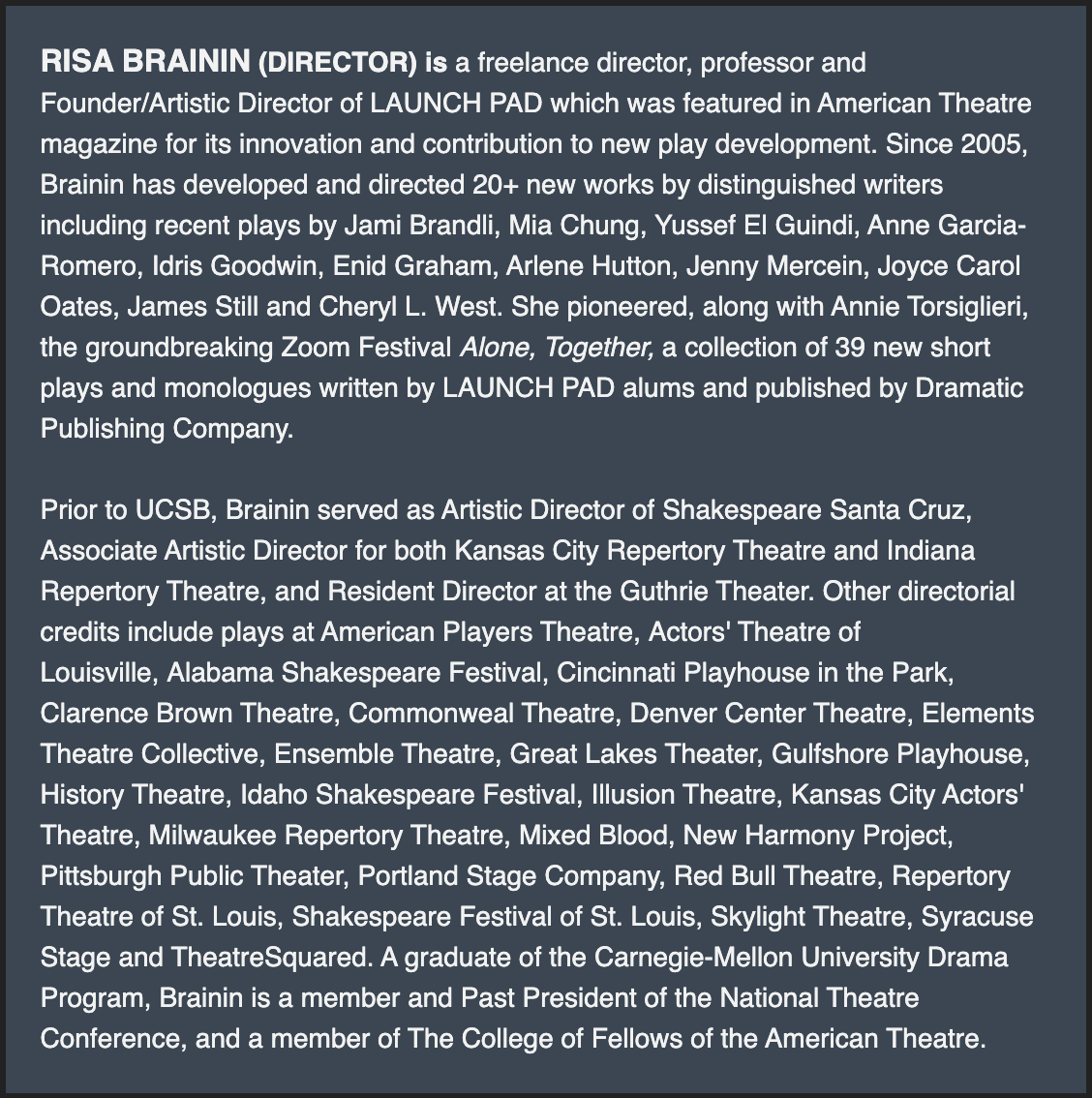Viewport: 1092px width, 1098px height.
Task: Click the italic title Alone, Together
Action: tap(557, 347)
